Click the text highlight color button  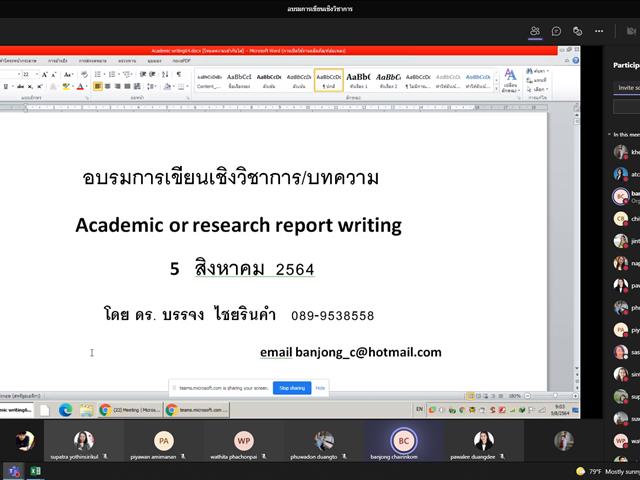[x=66, y=87]
